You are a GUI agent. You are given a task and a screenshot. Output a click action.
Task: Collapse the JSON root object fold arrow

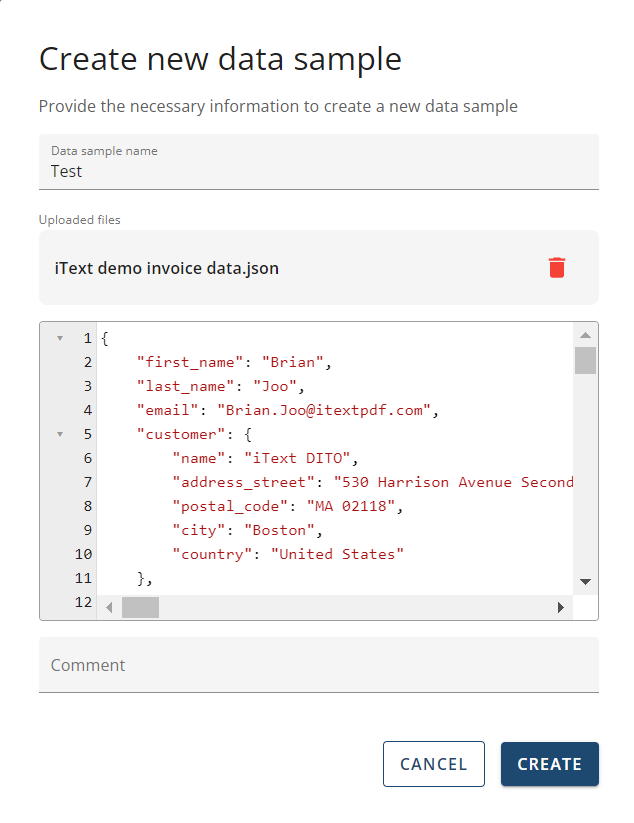60,338
